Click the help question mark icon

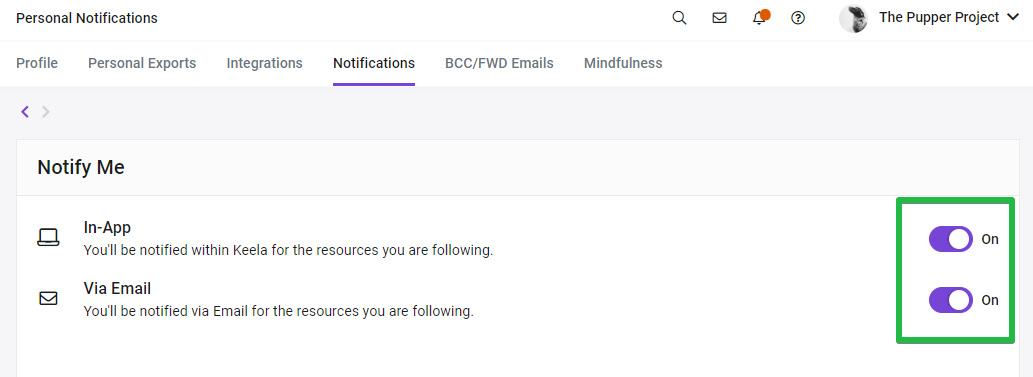pyautogui.click(x=798, y=18)
